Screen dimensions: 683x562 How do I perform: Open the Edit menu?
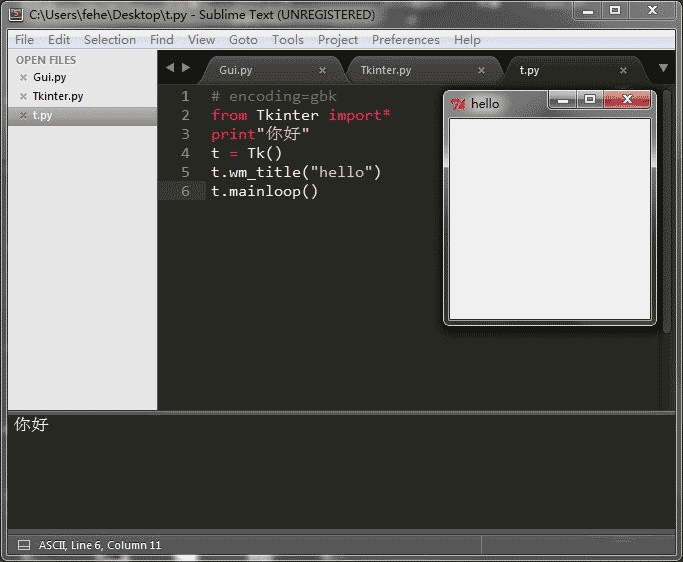(59, 40)
